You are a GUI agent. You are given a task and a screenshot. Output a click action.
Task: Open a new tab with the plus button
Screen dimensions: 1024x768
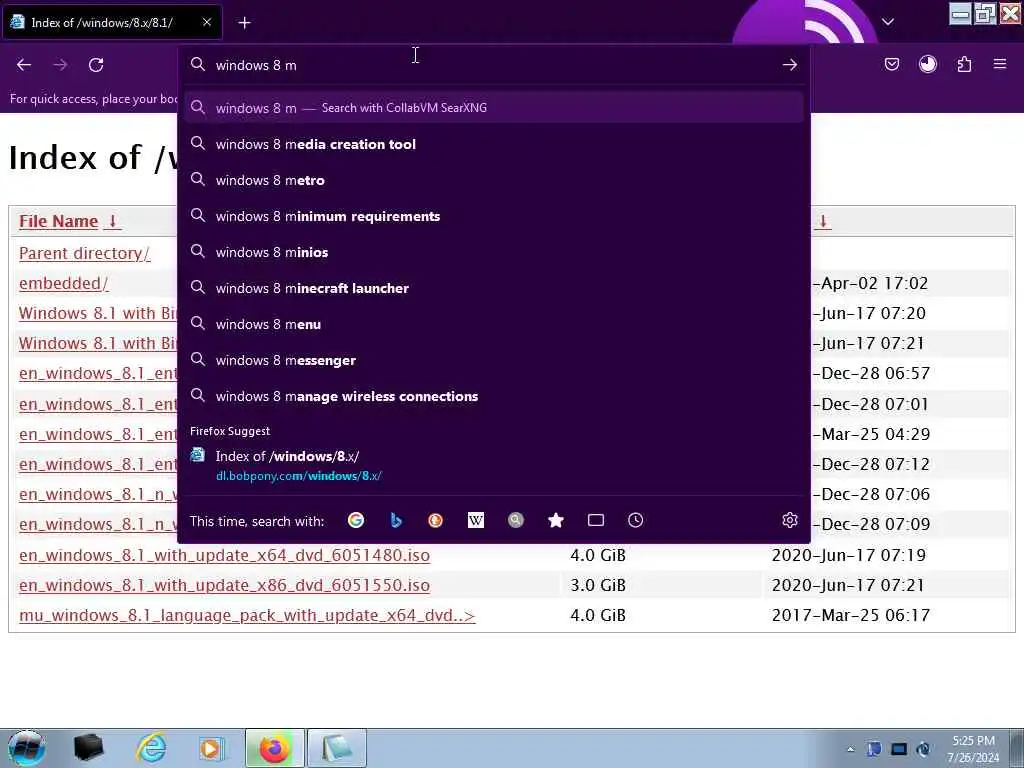coord(244,23)
